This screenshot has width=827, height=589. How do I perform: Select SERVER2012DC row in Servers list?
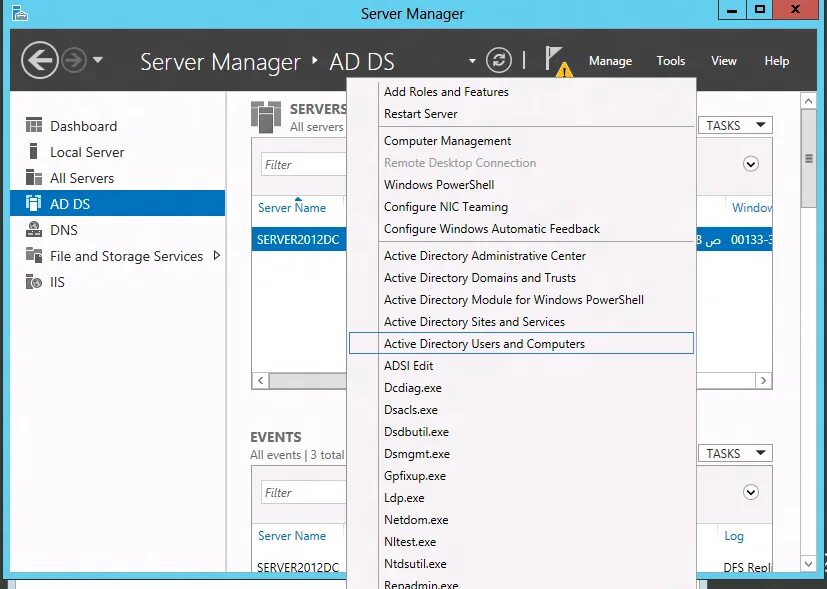(x=299, y=239)
